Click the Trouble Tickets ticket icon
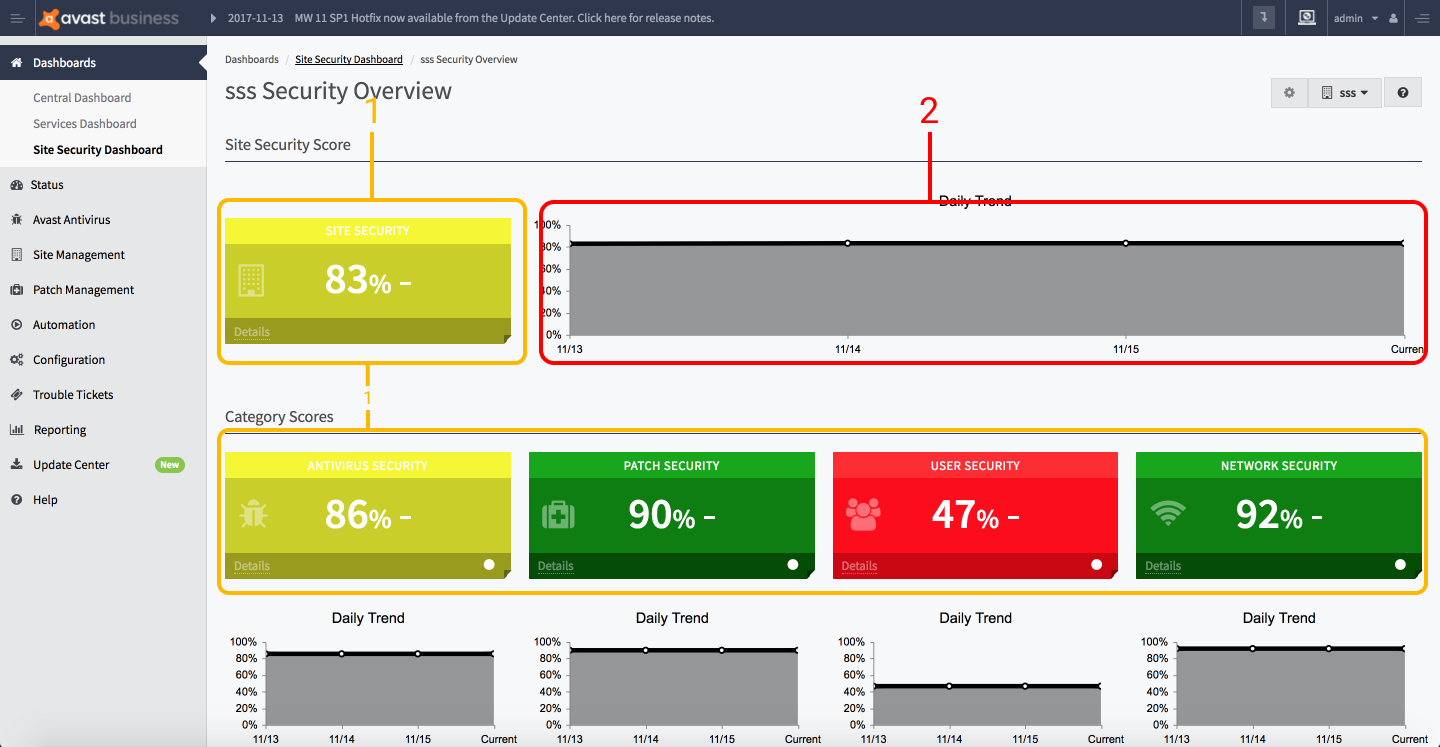 tap(16, 395)
